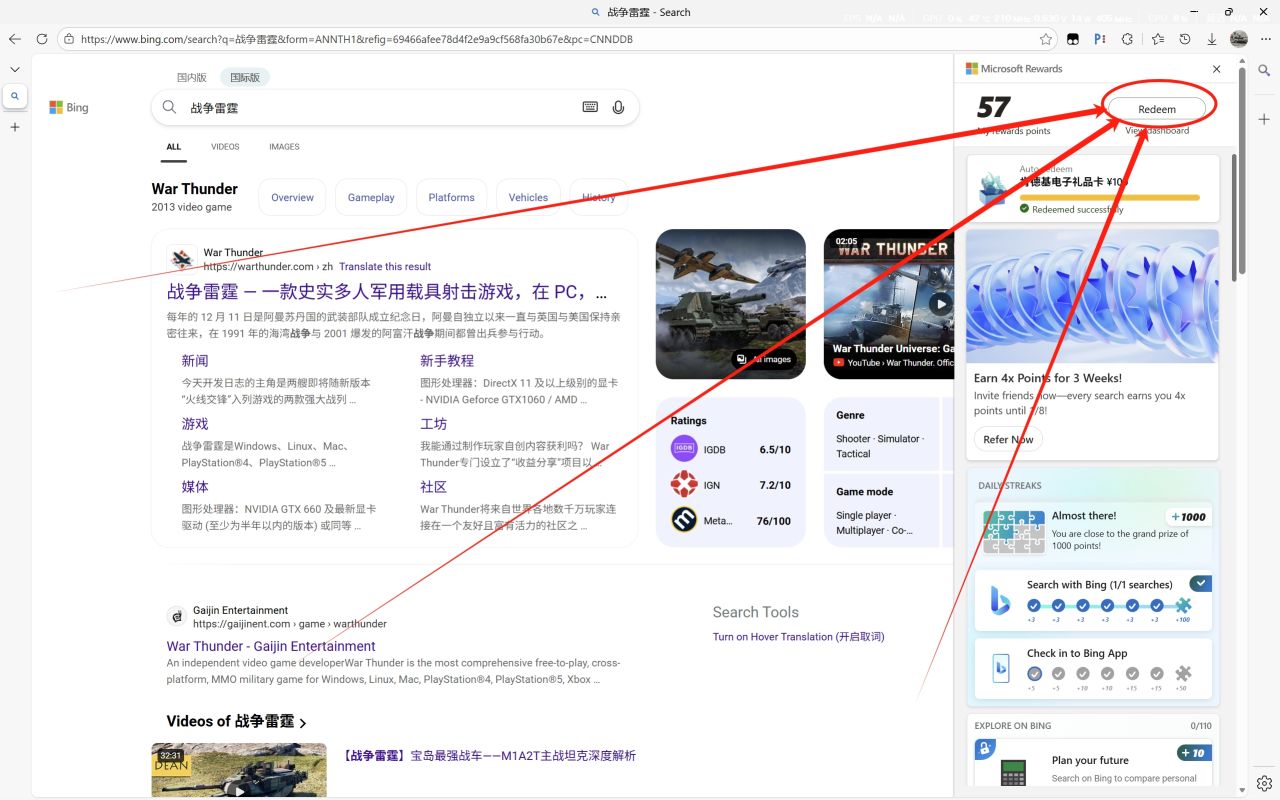The width and height of the screenshot is (1280, 800).
Task: Open the Check in to Bing App card
Action: coord(1093,669)
